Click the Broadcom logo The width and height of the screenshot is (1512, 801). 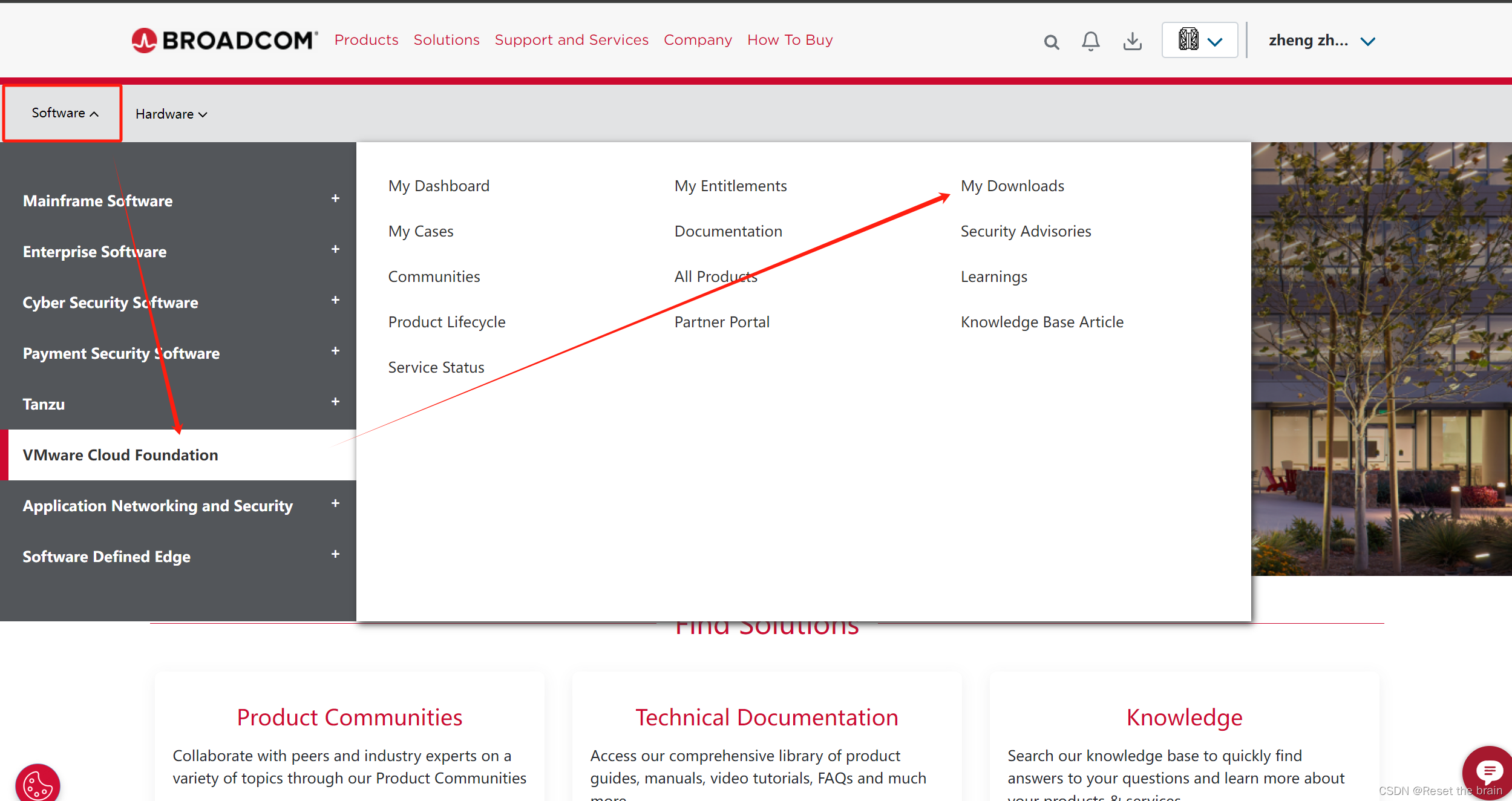(224, 41)
